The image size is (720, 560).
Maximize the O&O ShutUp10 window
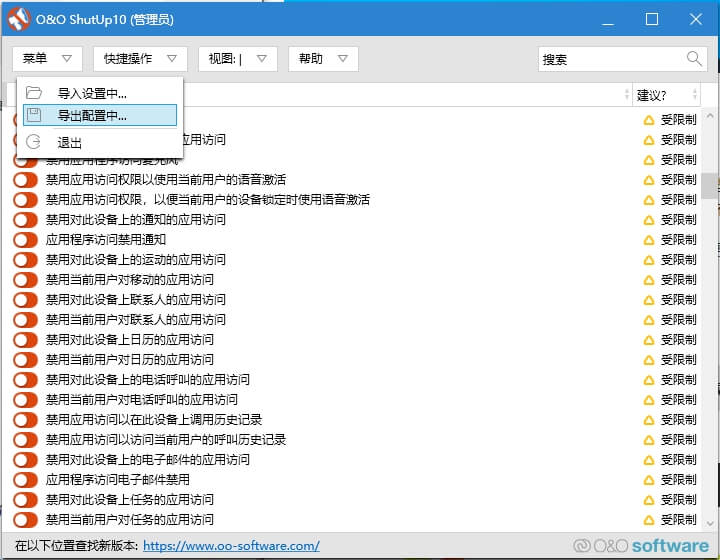tap(652, 19)
